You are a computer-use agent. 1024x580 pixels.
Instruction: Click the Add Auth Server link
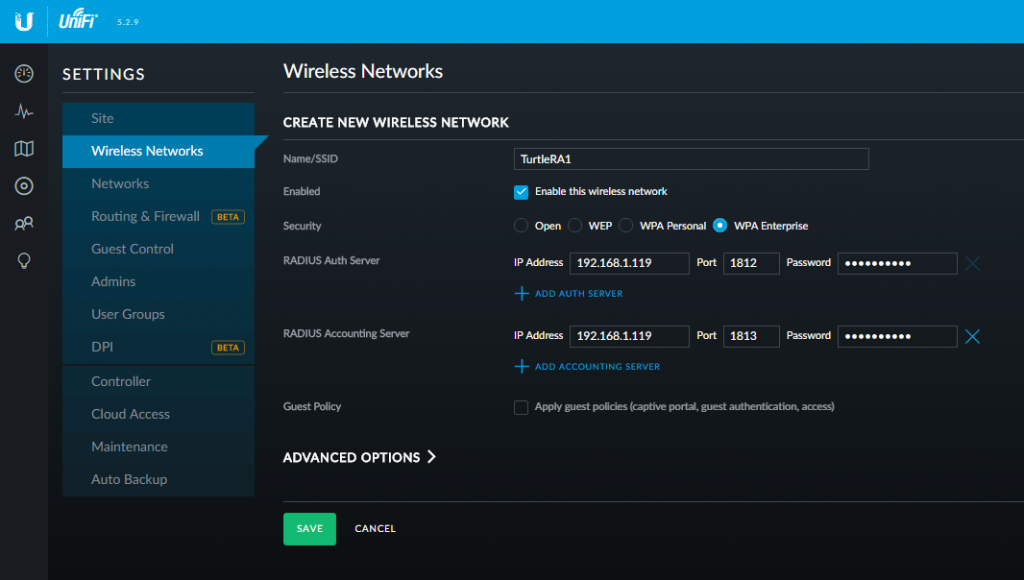[x=578, y=293]
